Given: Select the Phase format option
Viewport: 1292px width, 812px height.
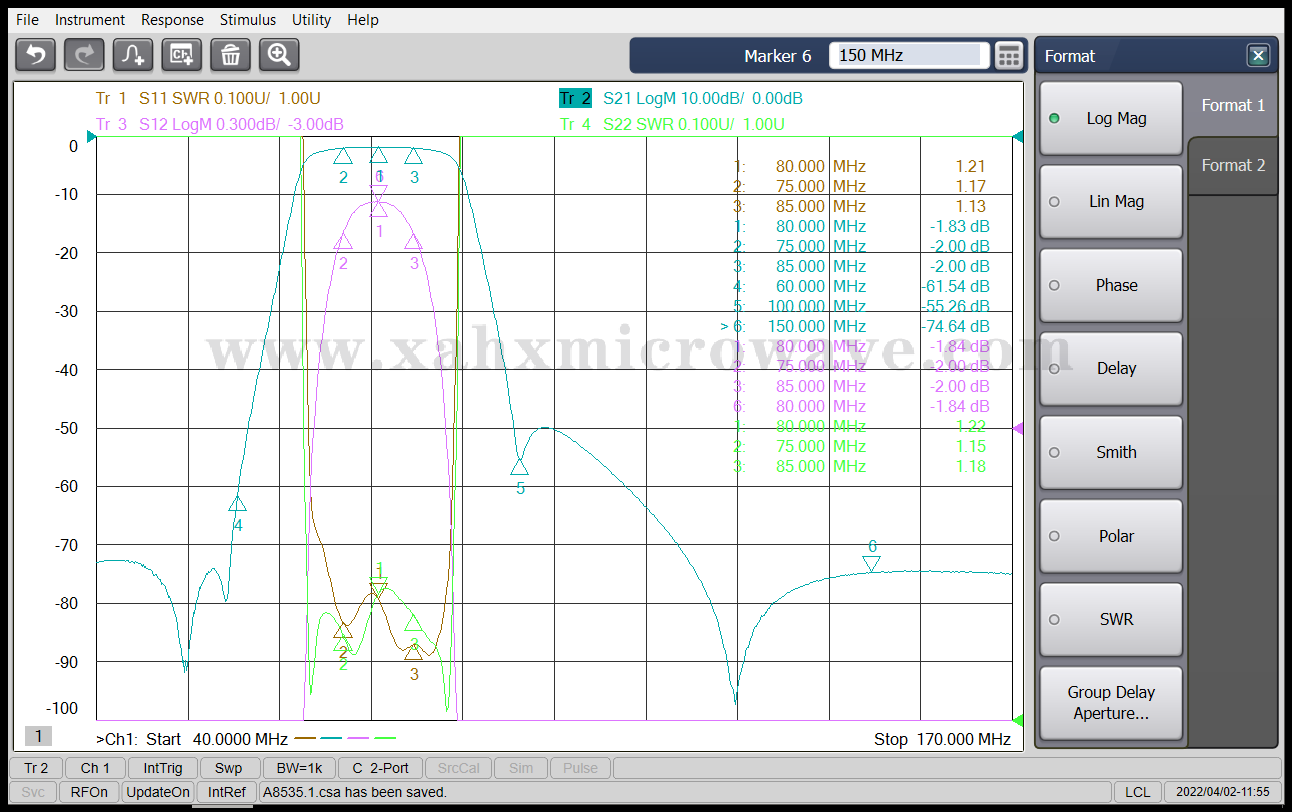Looking at the screenshot, I should [1111, 285].
